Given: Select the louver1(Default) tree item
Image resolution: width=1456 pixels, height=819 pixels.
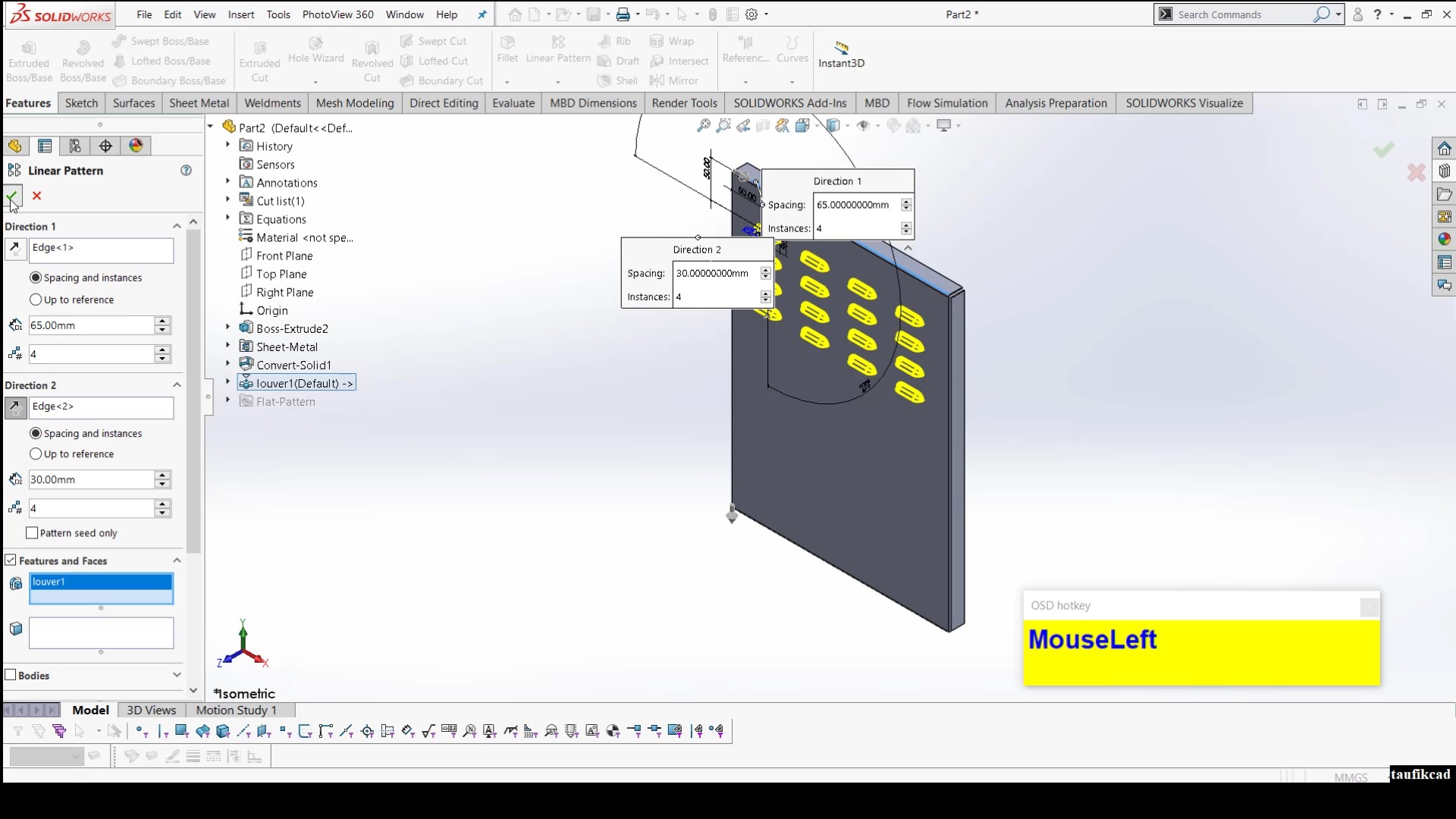Looking at the screenshot, I should (x=297, y=383).
